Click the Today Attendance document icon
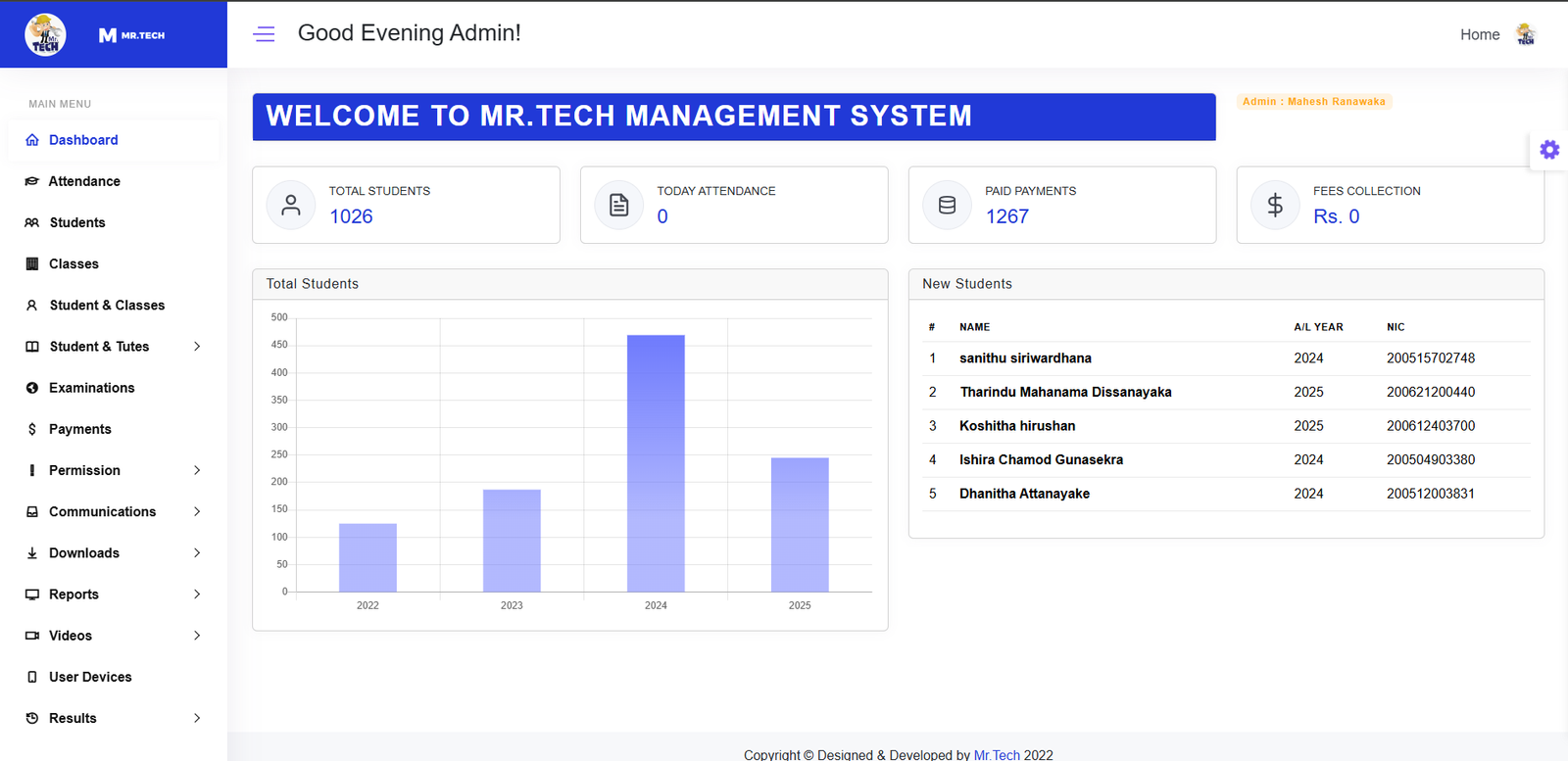The height and width of the screenshot is (761, 1568). (619, 205)
